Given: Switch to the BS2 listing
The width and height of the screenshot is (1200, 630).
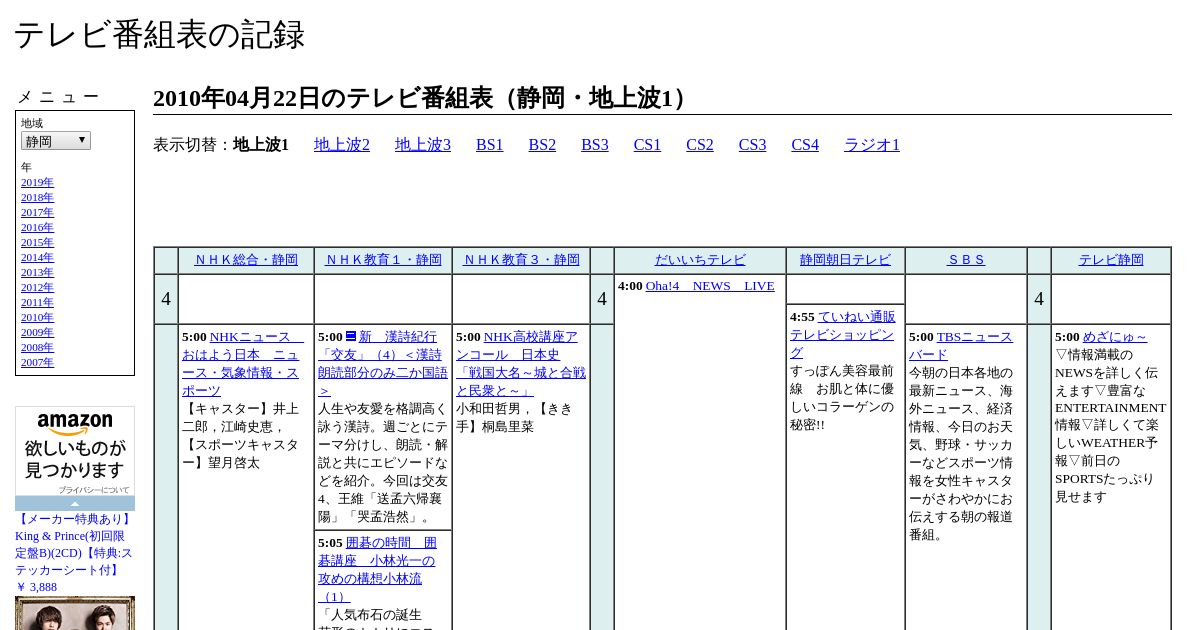Looking at the screenshot, I should tap(542, 145).
